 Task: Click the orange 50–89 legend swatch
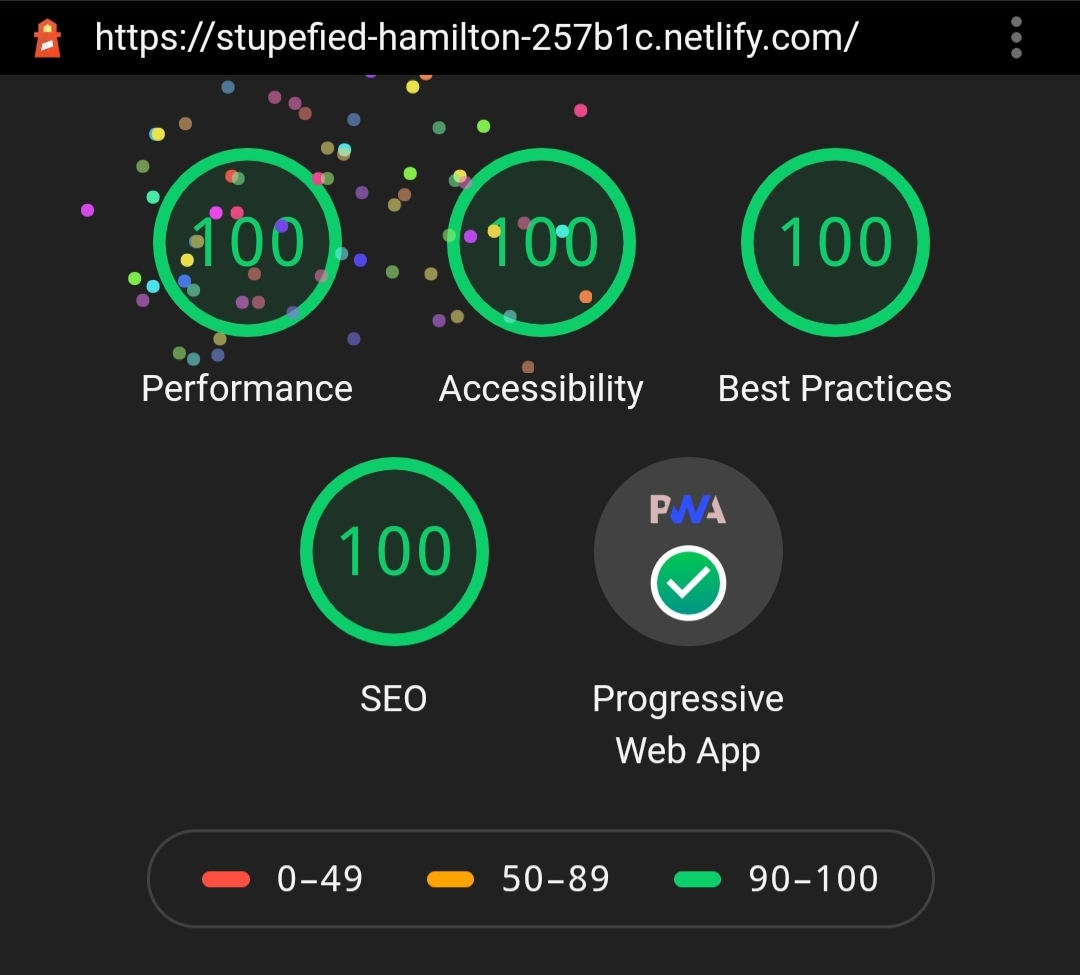(x=450, y=879)
